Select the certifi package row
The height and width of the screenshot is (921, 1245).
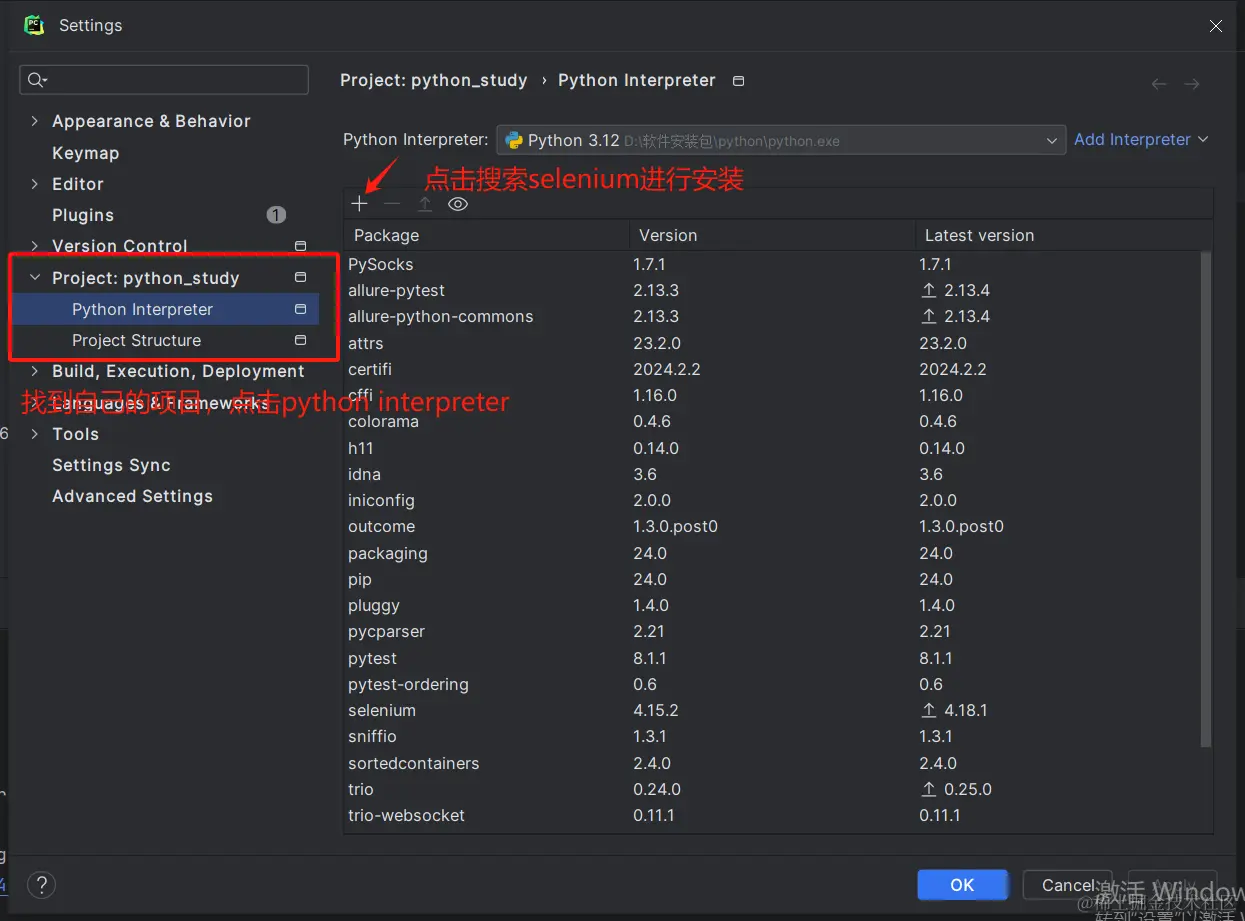771,369
